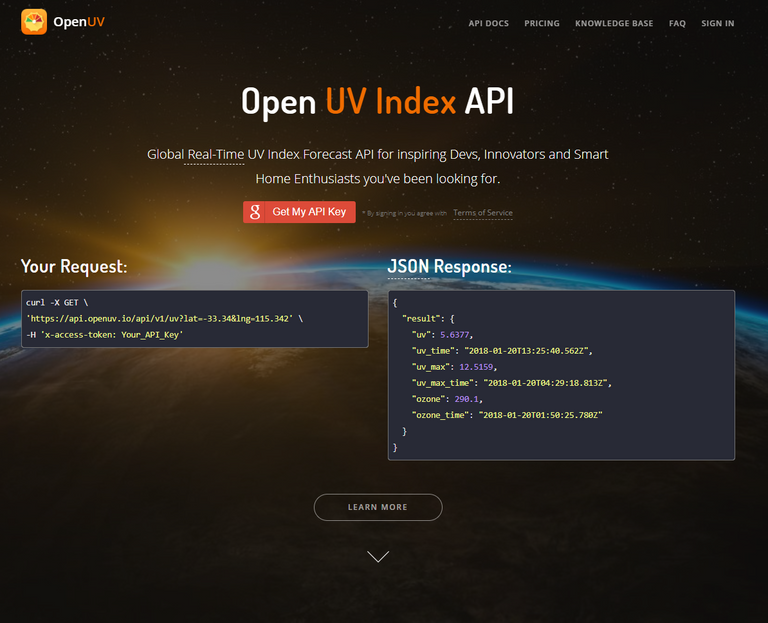
Task: Click the "result": { line in JSON
Action: click(x=428, y=319)
